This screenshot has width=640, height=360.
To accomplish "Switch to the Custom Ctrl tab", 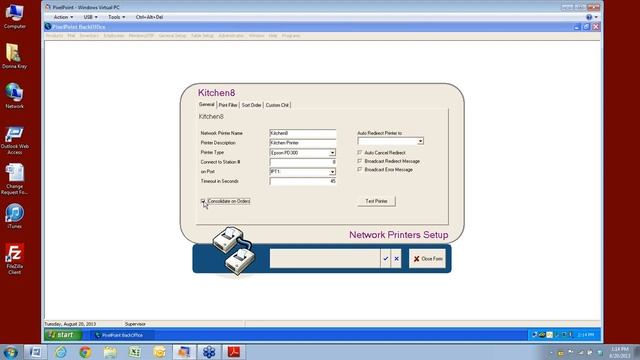I will click(277, 105).
